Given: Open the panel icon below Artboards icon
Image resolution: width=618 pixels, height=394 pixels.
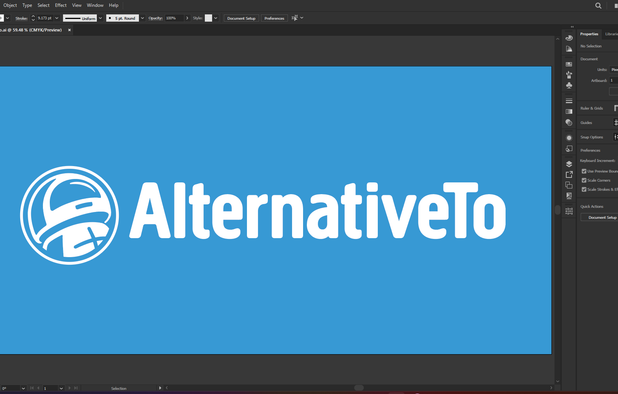Looking at the screenshot, I should (569, 196).
